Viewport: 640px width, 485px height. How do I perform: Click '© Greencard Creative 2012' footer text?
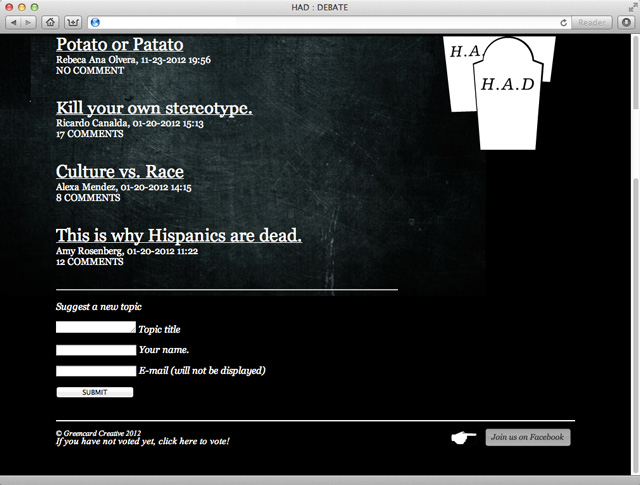pyautogui.click(x=98, y=433)
